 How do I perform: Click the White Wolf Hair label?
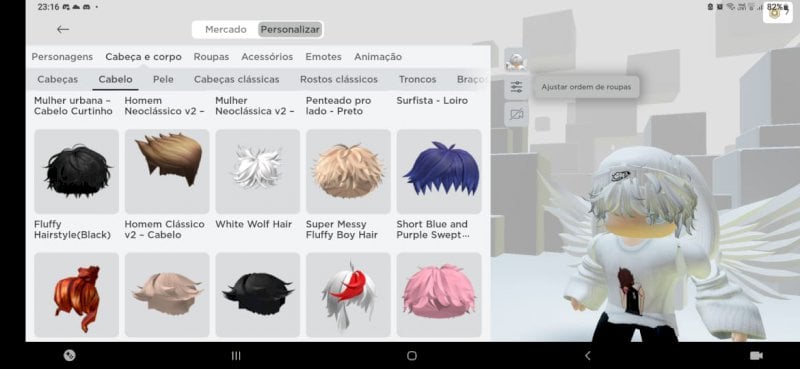coord(254,224)
